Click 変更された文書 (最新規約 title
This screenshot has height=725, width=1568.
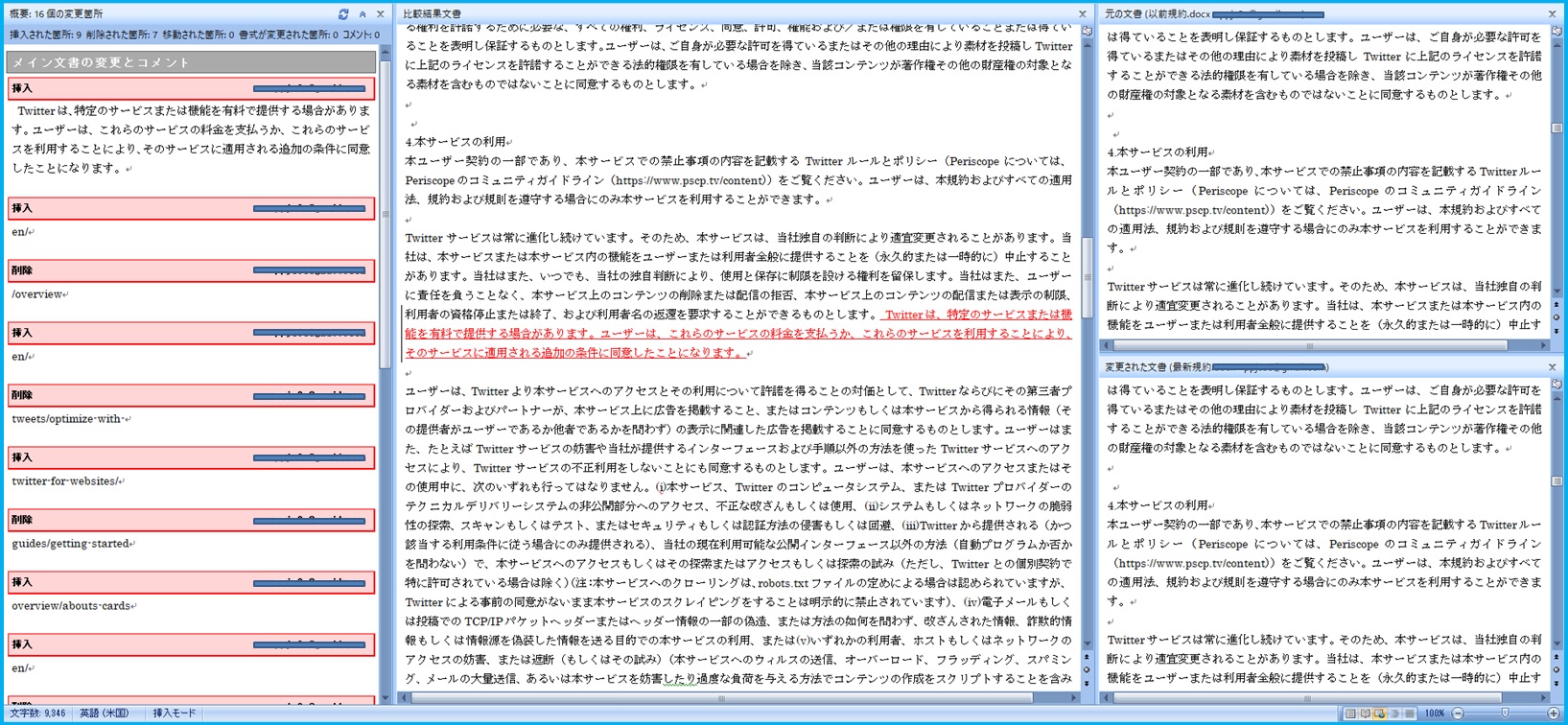1158,367
